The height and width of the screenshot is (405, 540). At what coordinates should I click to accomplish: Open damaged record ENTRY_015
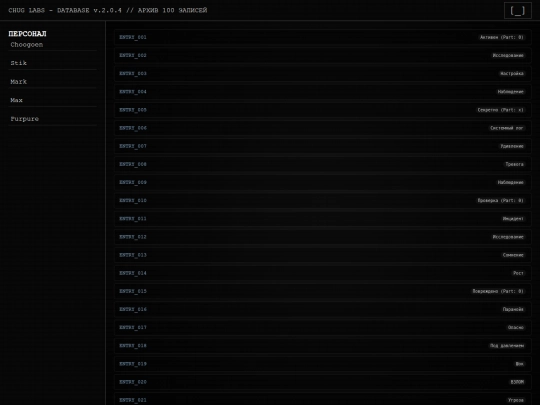pos(322,291)
